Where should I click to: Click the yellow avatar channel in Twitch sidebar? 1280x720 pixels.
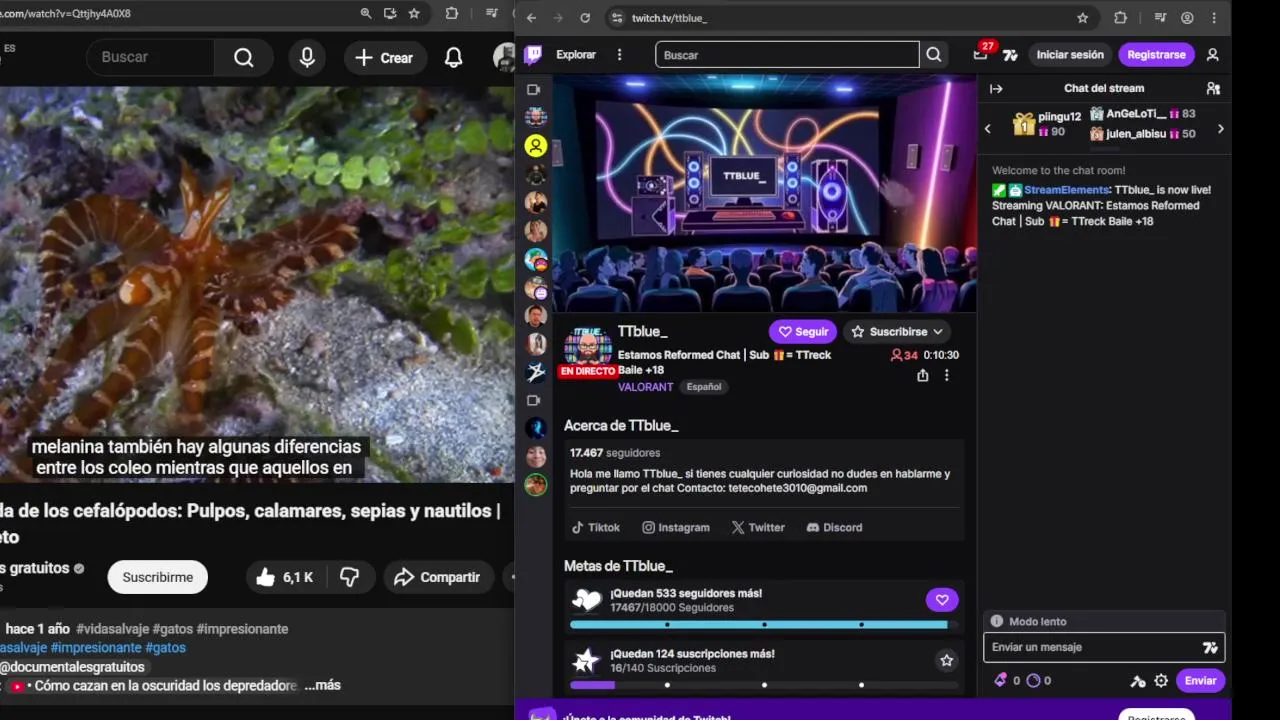[536, 146]
